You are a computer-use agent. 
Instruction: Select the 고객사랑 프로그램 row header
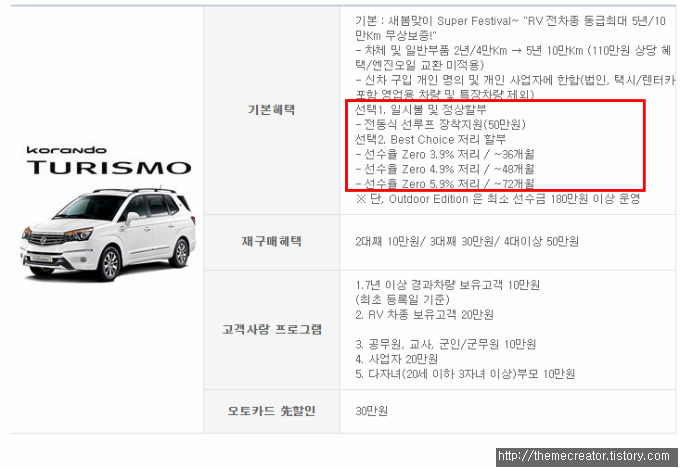[271, 330]
